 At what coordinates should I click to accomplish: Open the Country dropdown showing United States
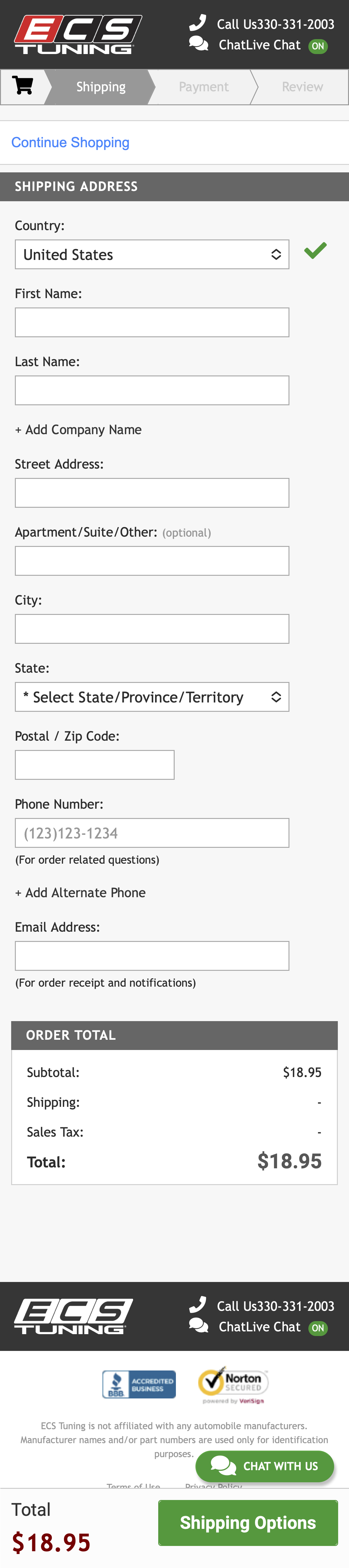[152, 254]
